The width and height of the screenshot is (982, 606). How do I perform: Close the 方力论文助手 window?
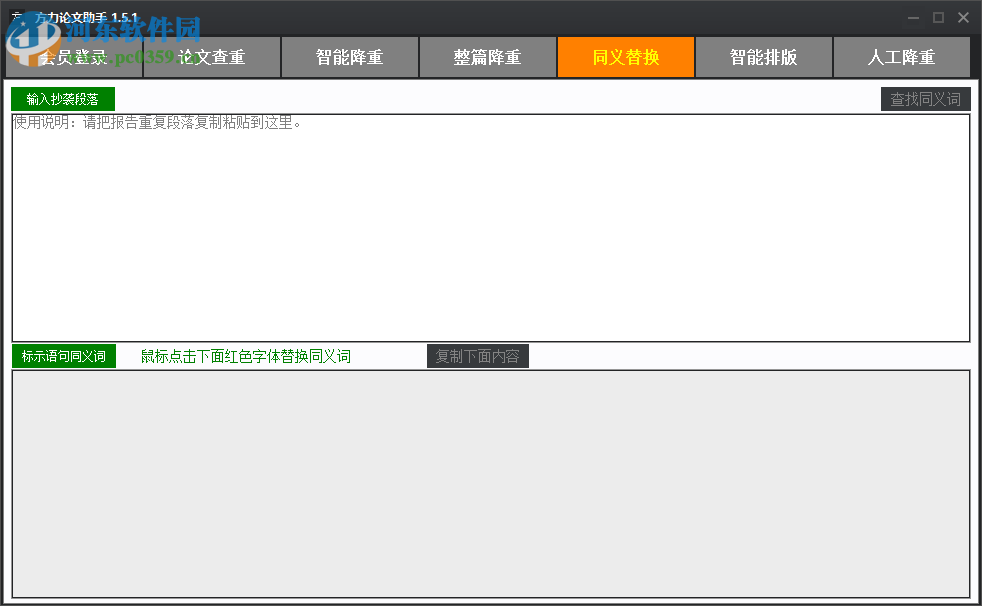coord(963,17)
